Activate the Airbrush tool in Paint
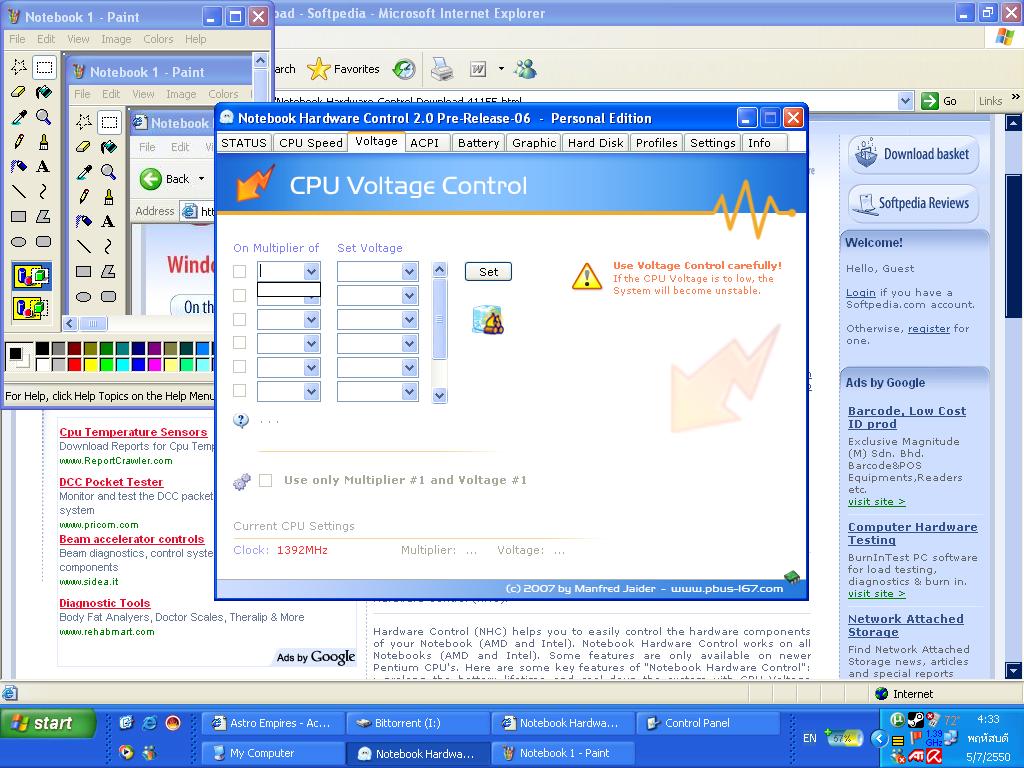Viewport: 1024px width, 768px height. coord(18,167)
